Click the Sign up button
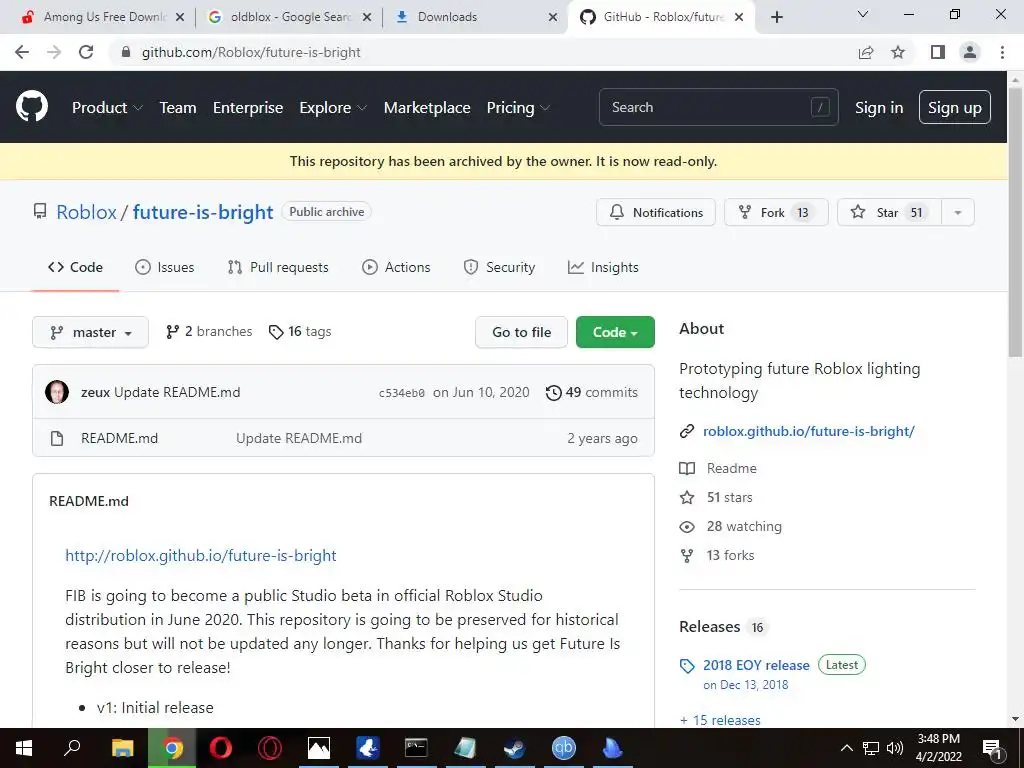 tap(955, 107)
